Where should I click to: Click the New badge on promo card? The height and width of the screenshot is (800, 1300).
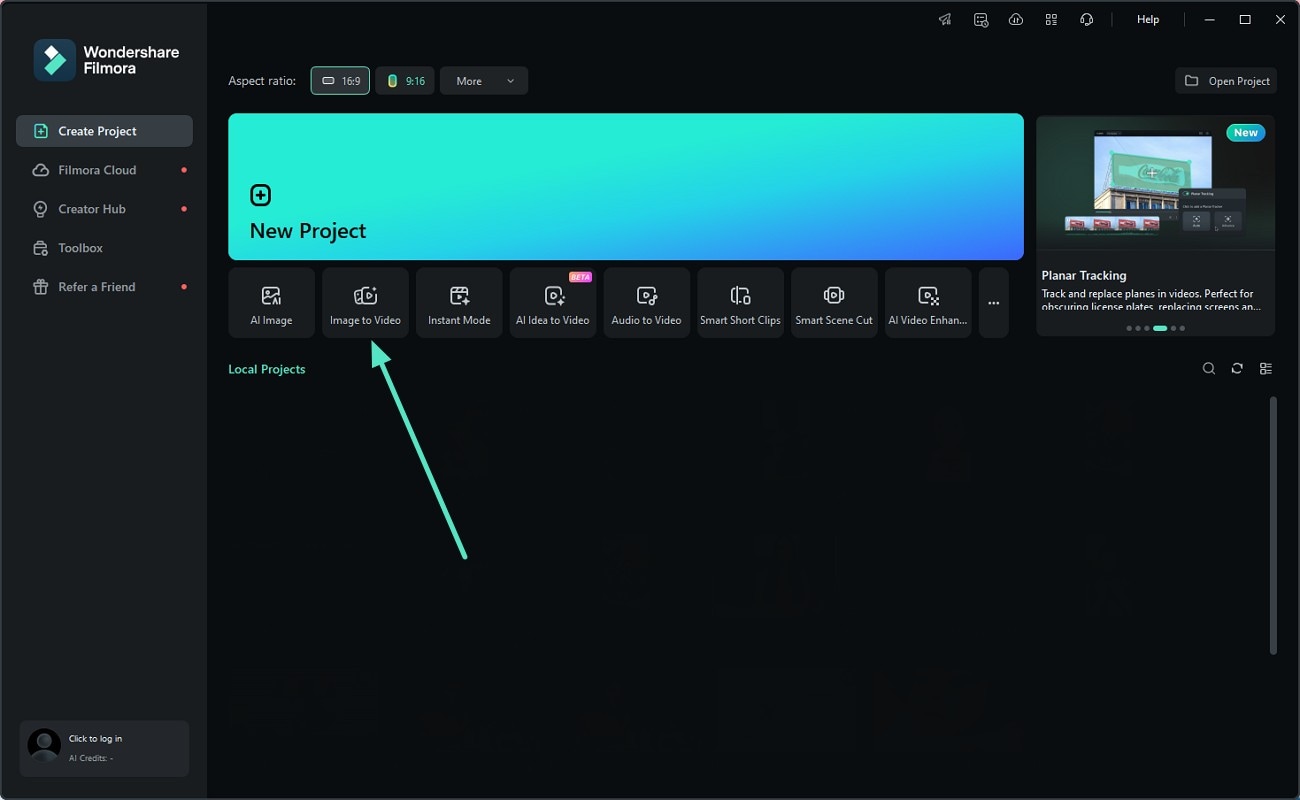(1246, 133)
